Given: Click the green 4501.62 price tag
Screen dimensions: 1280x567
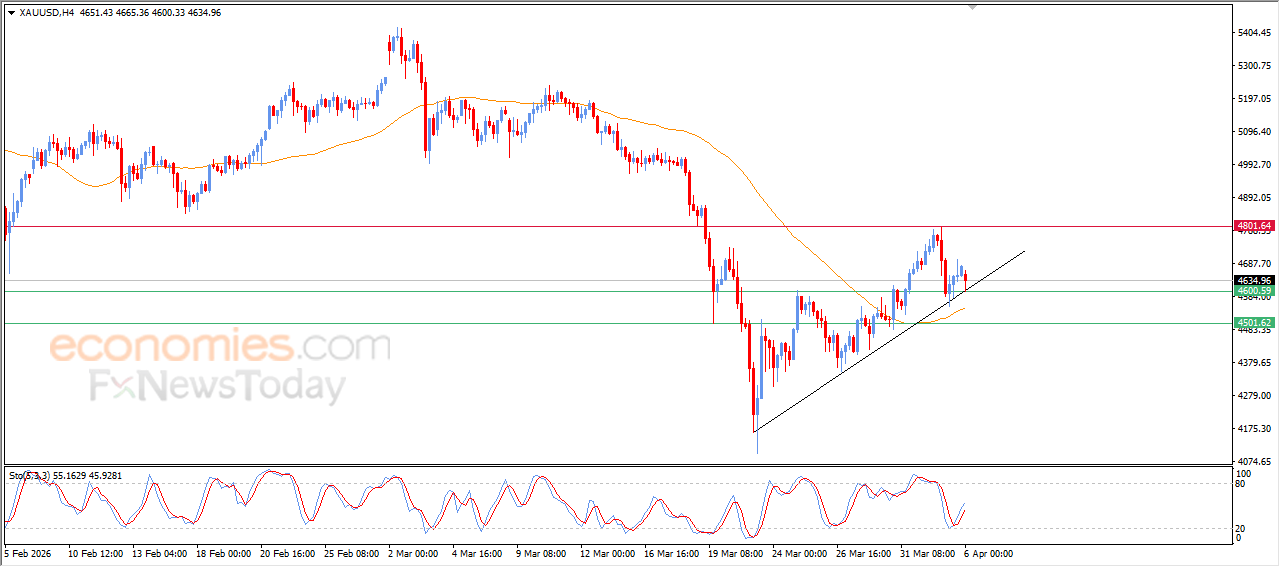Looking at the screenshot, I should (1254, 323).
